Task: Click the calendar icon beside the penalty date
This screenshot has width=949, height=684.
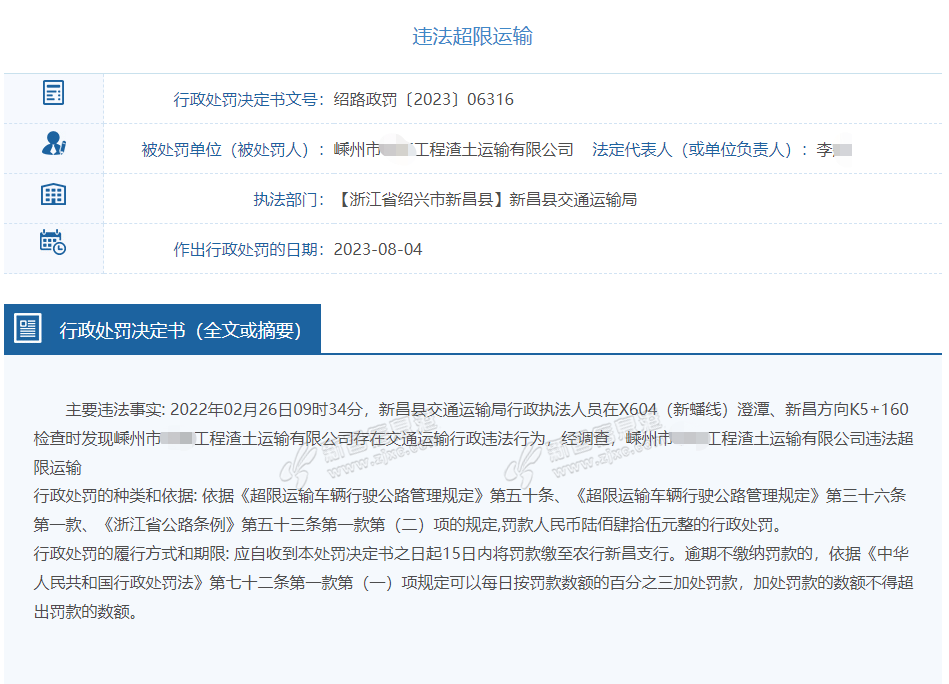Action: (53, 243)
